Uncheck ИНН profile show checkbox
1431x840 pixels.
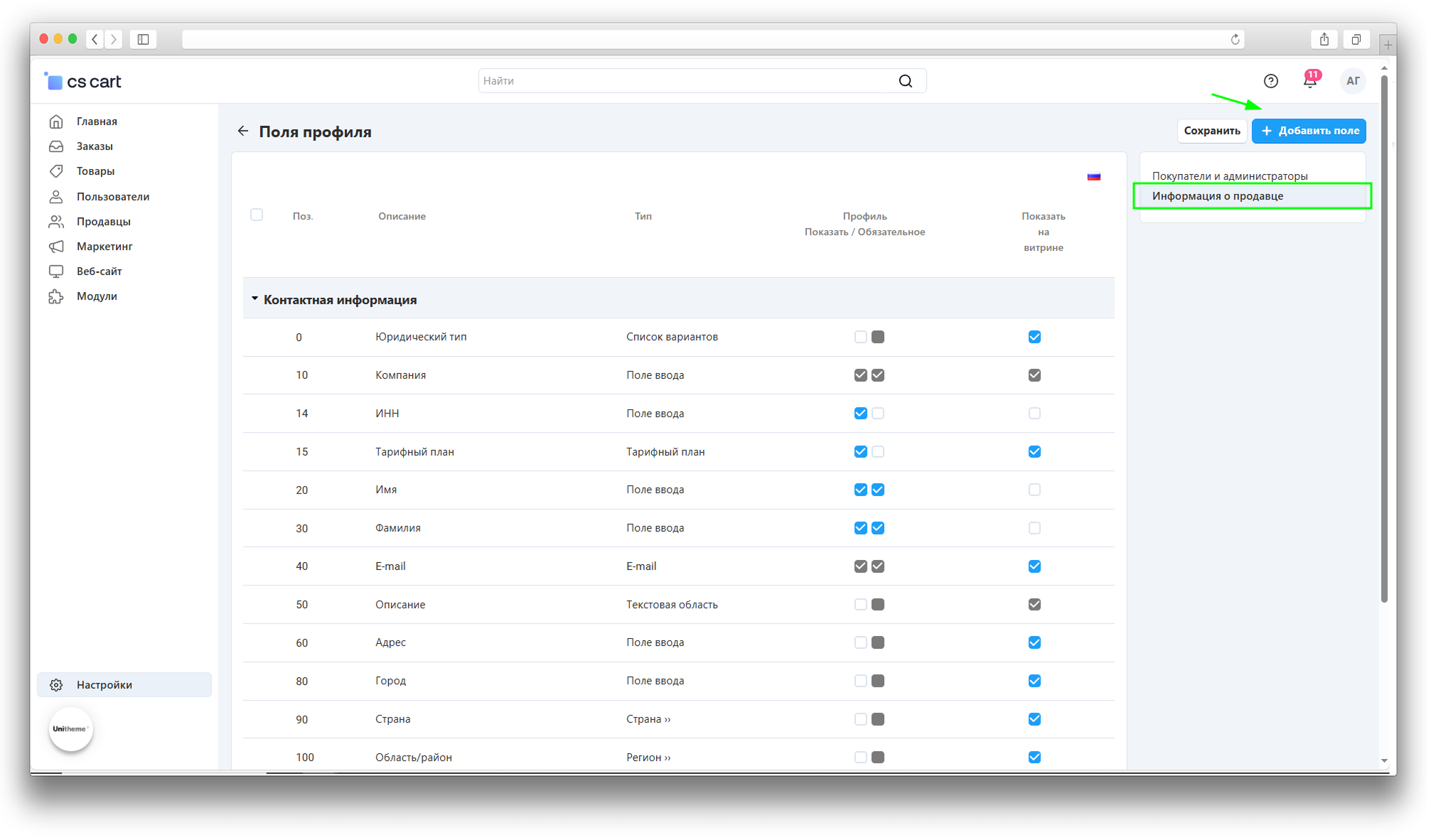point(860,414)
